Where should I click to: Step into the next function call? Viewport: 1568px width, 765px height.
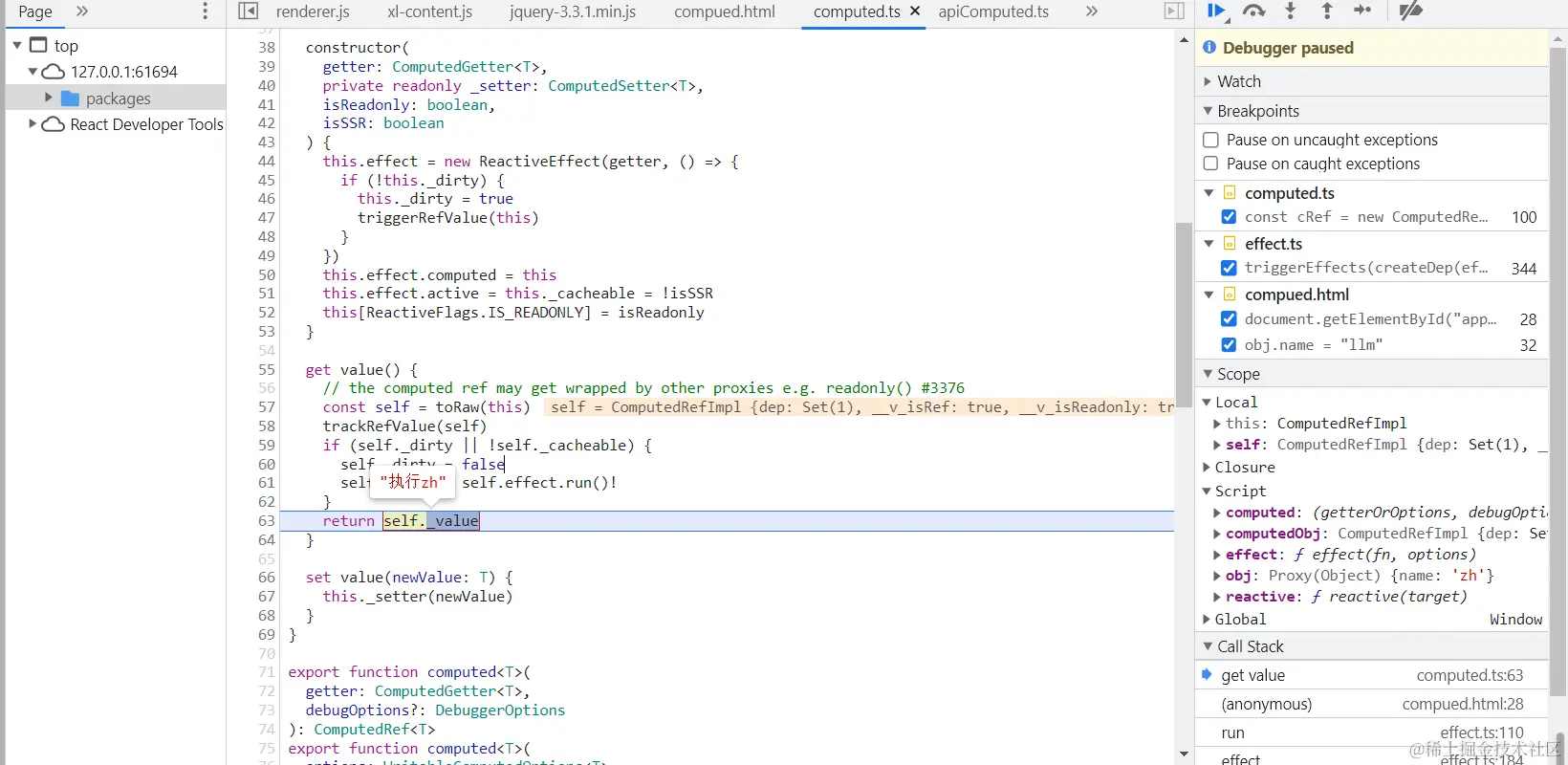click(x=1290, y=11)
